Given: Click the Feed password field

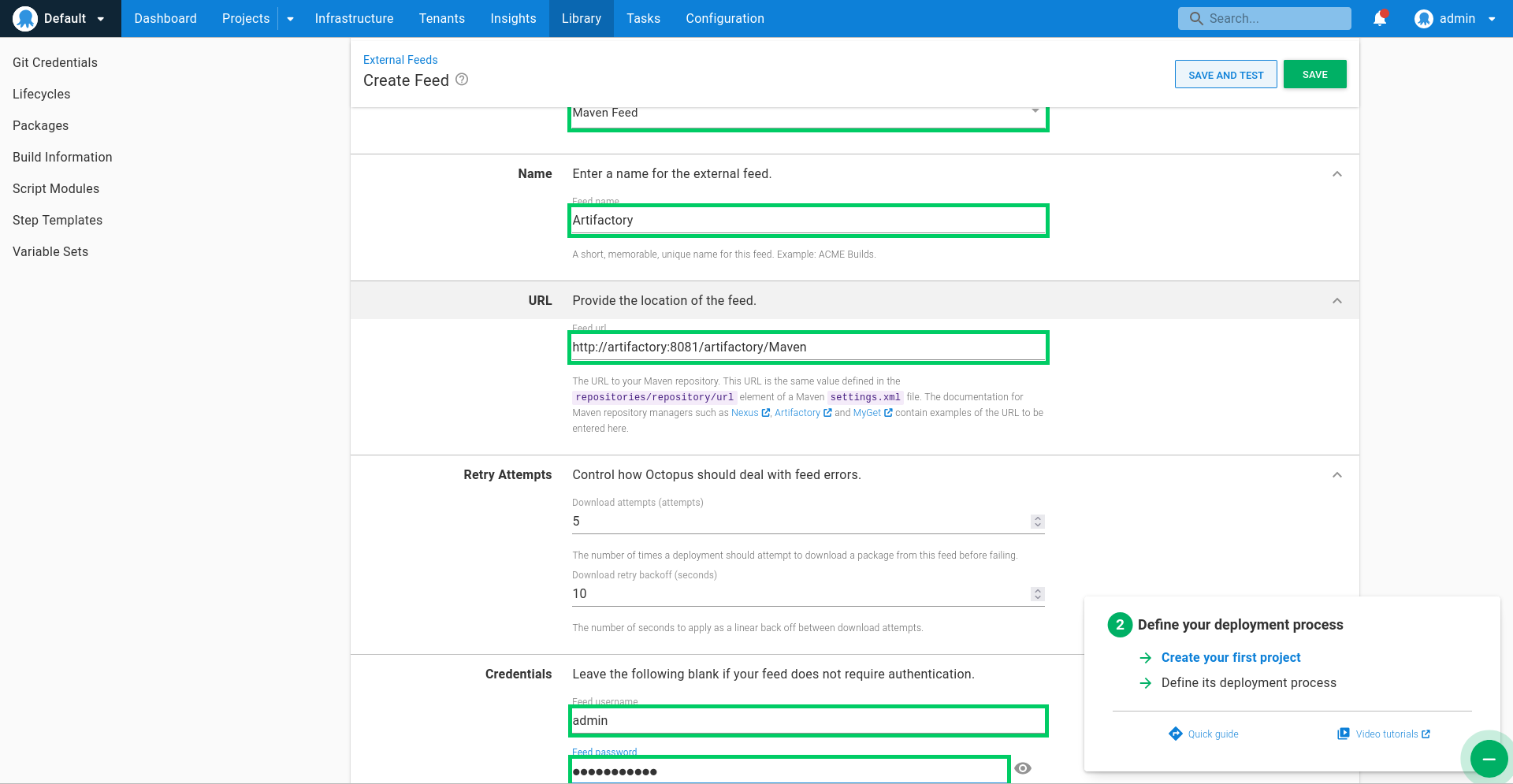Looking at the screenshot, I should point(790,771).
